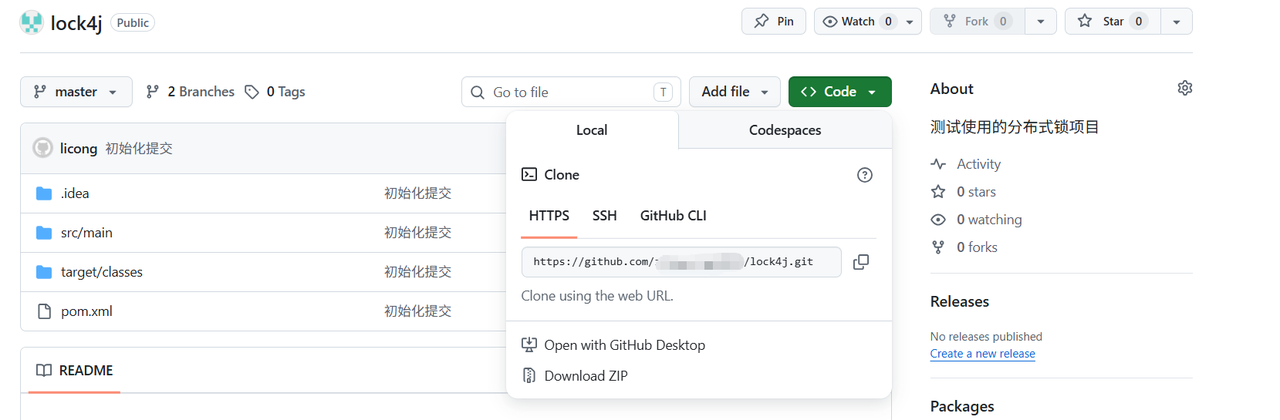Viewport: 1280px width, 420px height.
Task: Click the folder icon beside target/classes
Action: [x=44, y=272]
